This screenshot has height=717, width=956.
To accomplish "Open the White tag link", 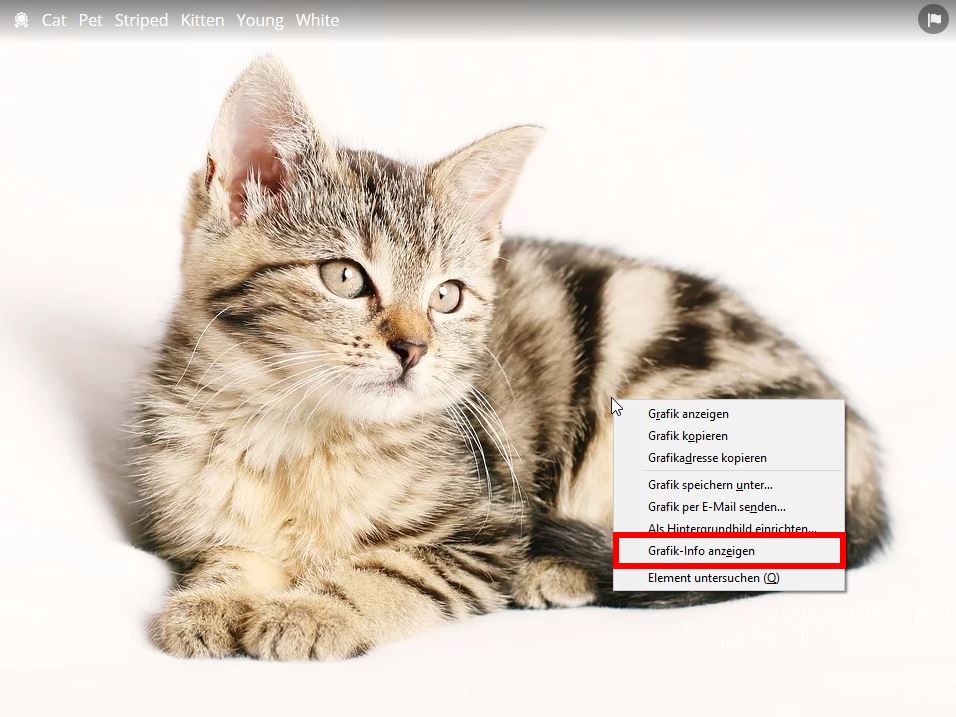I will [317, 20].
